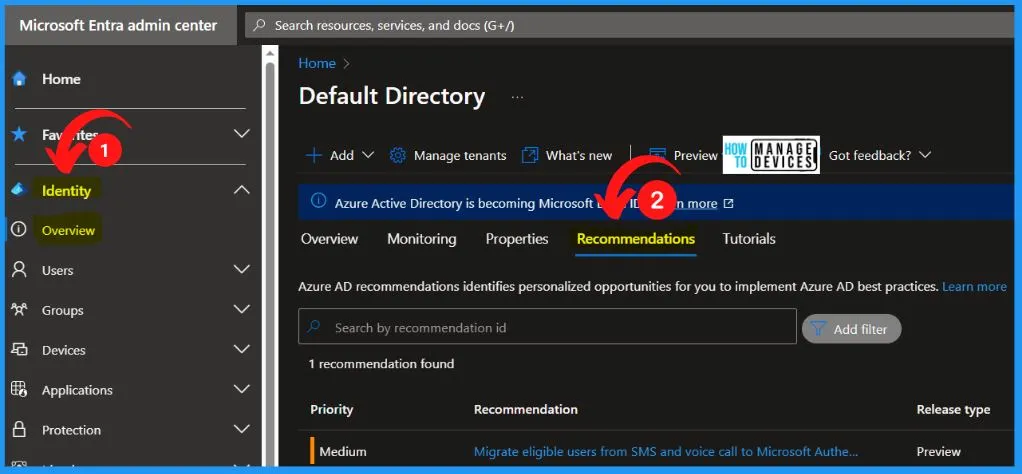This screenshot has height=474, width=1022.
Task: Click the funnel icon on Add filter
Action: 818,329
